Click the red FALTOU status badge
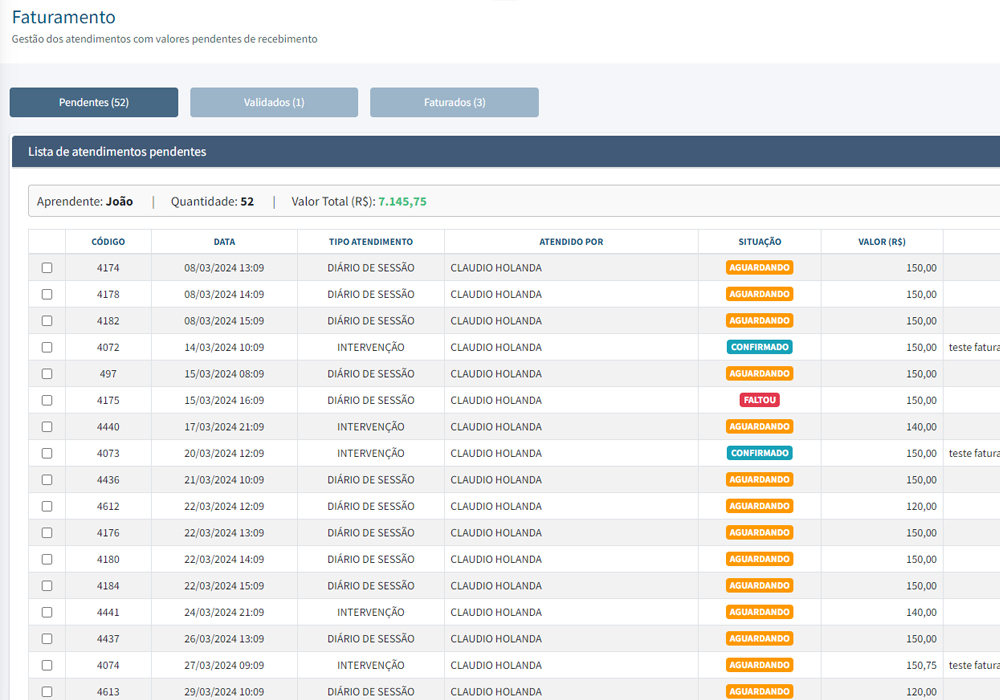1000x700 pixels. [759, 400]
